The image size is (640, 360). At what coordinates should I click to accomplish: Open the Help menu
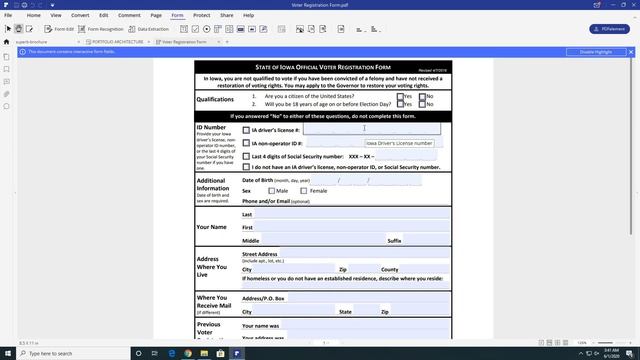249,15
